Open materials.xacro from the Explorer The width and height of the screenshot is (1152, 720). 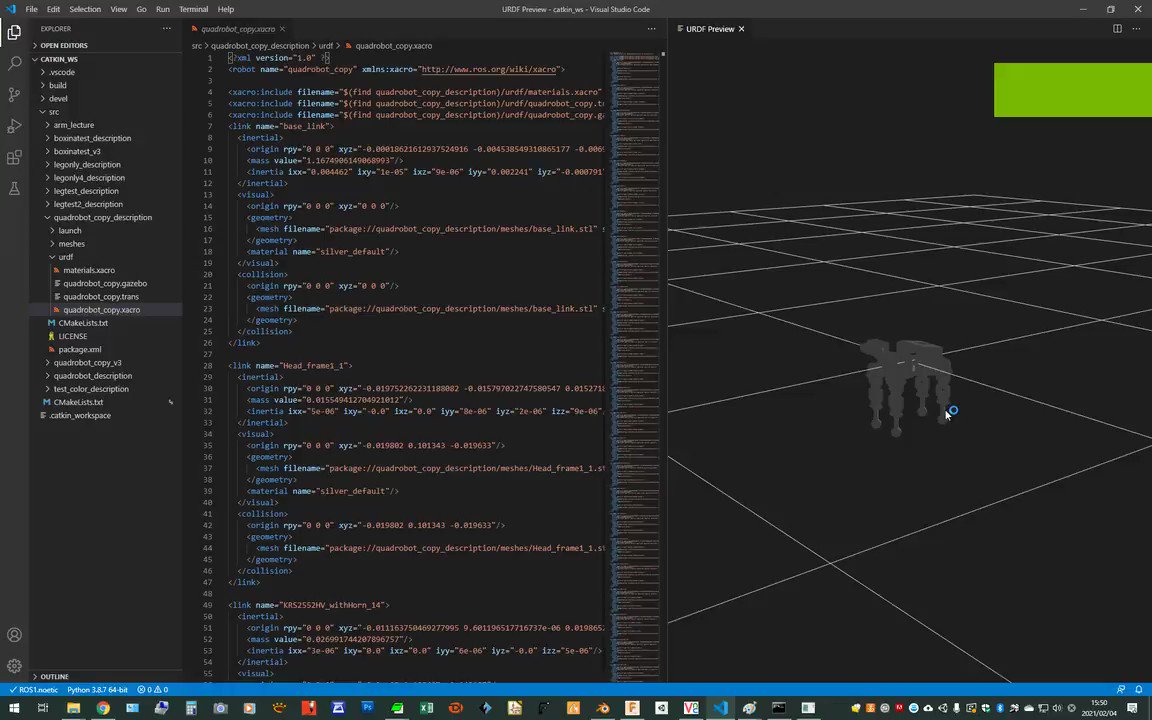(x=89, y=270)
